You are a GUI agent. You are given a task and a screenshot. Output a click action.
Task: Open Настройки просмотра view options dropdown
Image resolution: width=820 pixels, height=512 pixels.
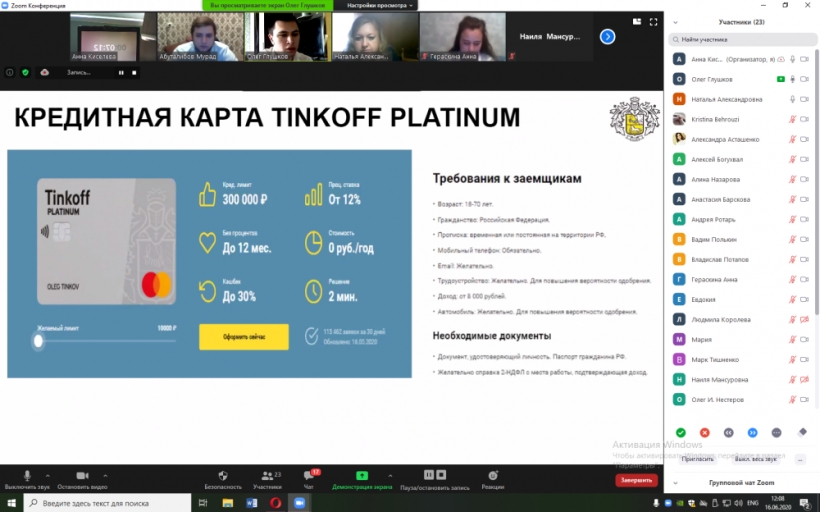(379, 5)
